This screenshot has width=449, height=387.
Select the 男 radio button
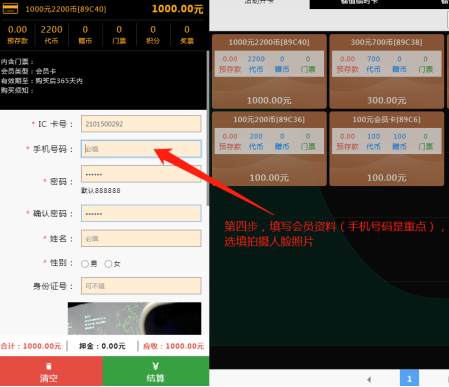click(85, 264)
